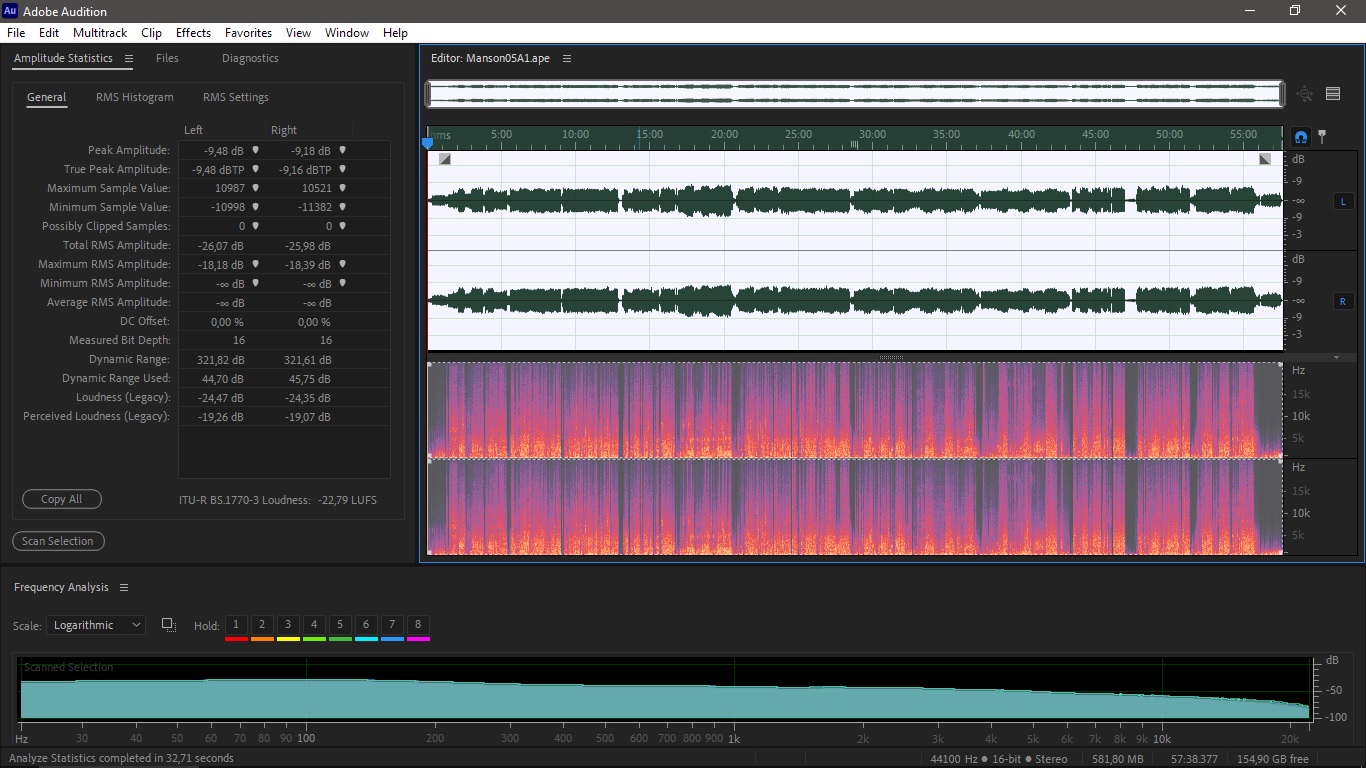Click the playhead marker on the timeline
Viewport: 1366px width, 768px height.
click(x=428, y=143)
